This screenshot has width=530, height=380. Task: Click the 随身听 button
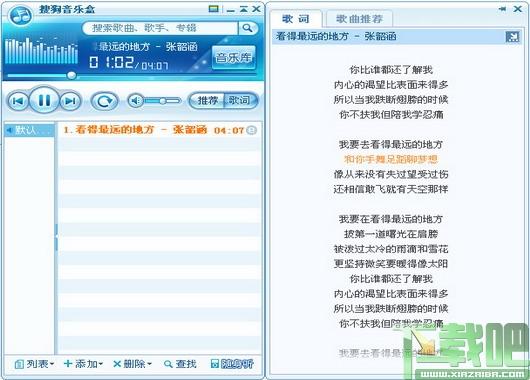(232, 364)
